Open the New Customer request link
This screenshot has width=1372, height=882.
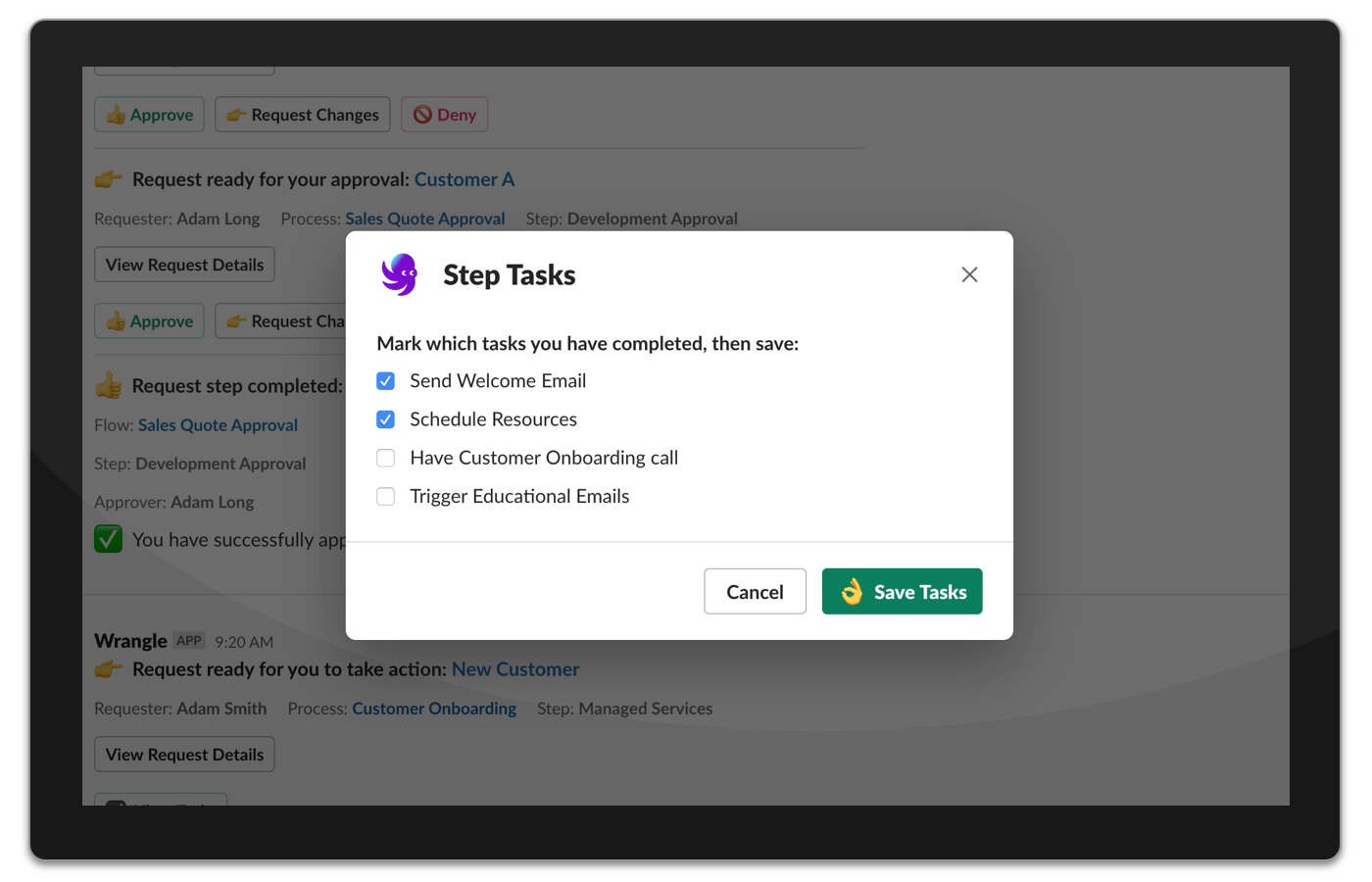click(x=515, y=669)
